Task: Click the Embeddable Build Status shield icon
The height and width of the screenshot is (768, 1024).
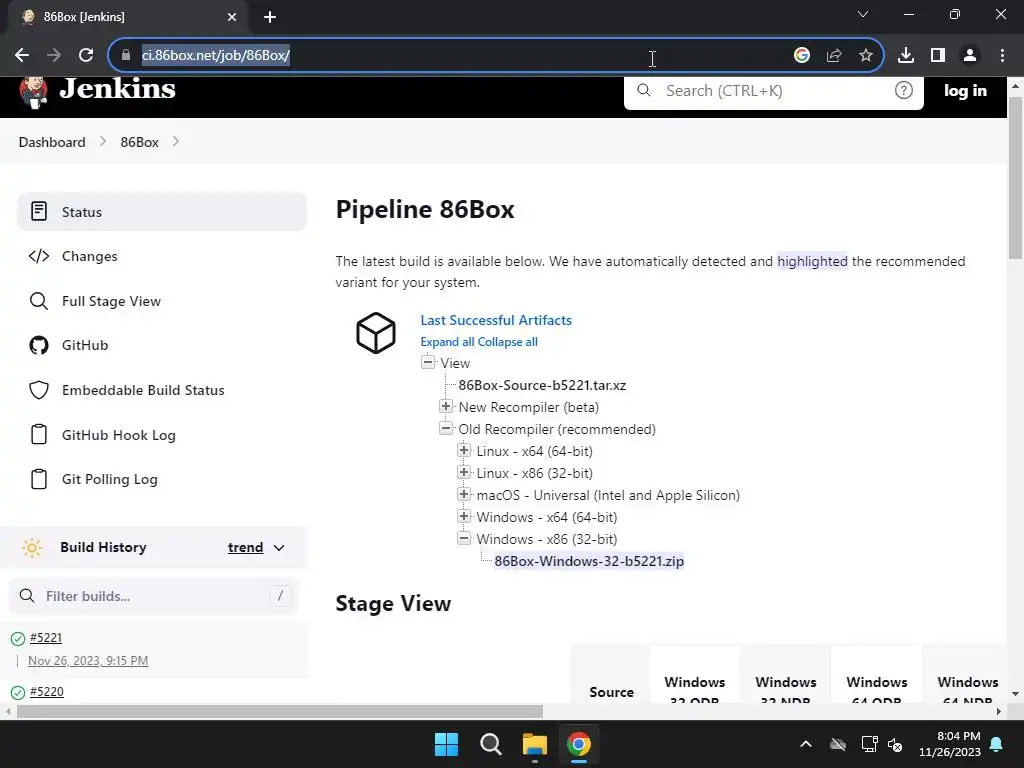Action: [39, 390]
